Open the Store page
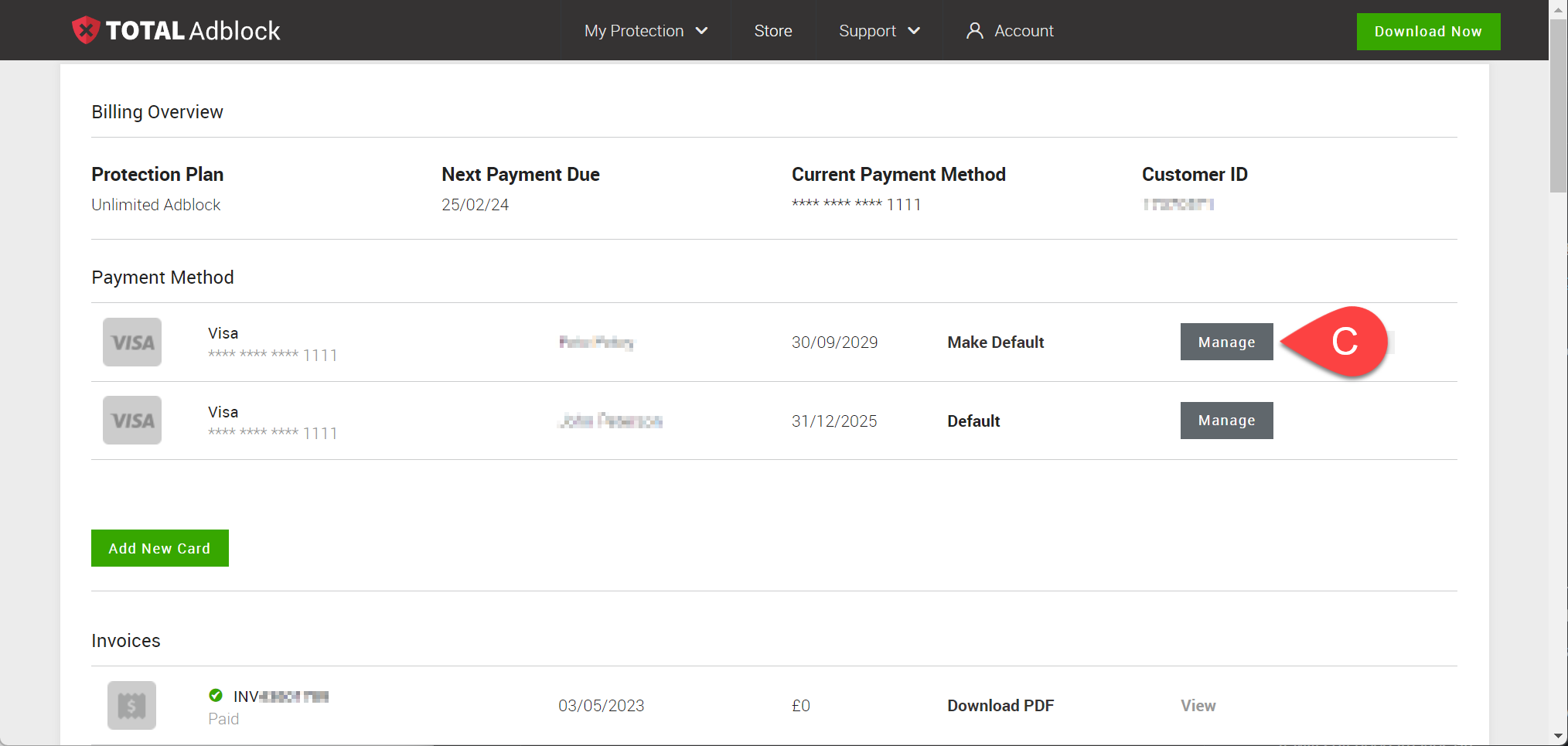This screenshot has height=746, width=1568. pyautogui.click(x=773, y=31)
